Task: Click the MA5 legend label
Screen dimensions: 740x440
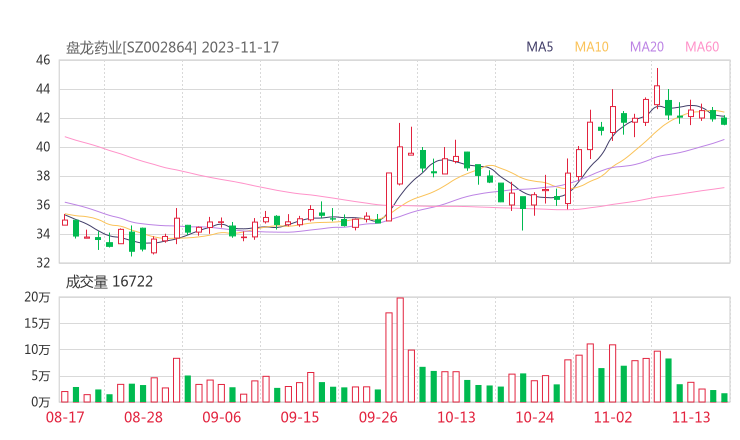Action: (539, 47)
